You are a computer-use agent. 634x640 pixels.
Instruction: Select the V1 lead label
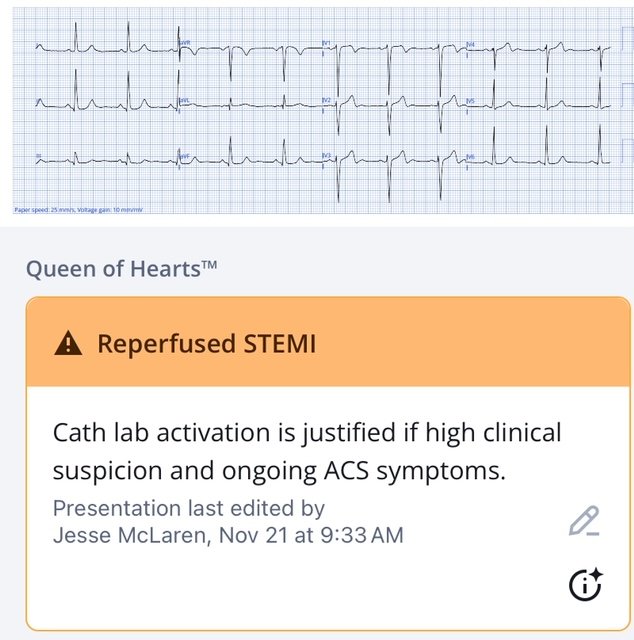[326, 43]
